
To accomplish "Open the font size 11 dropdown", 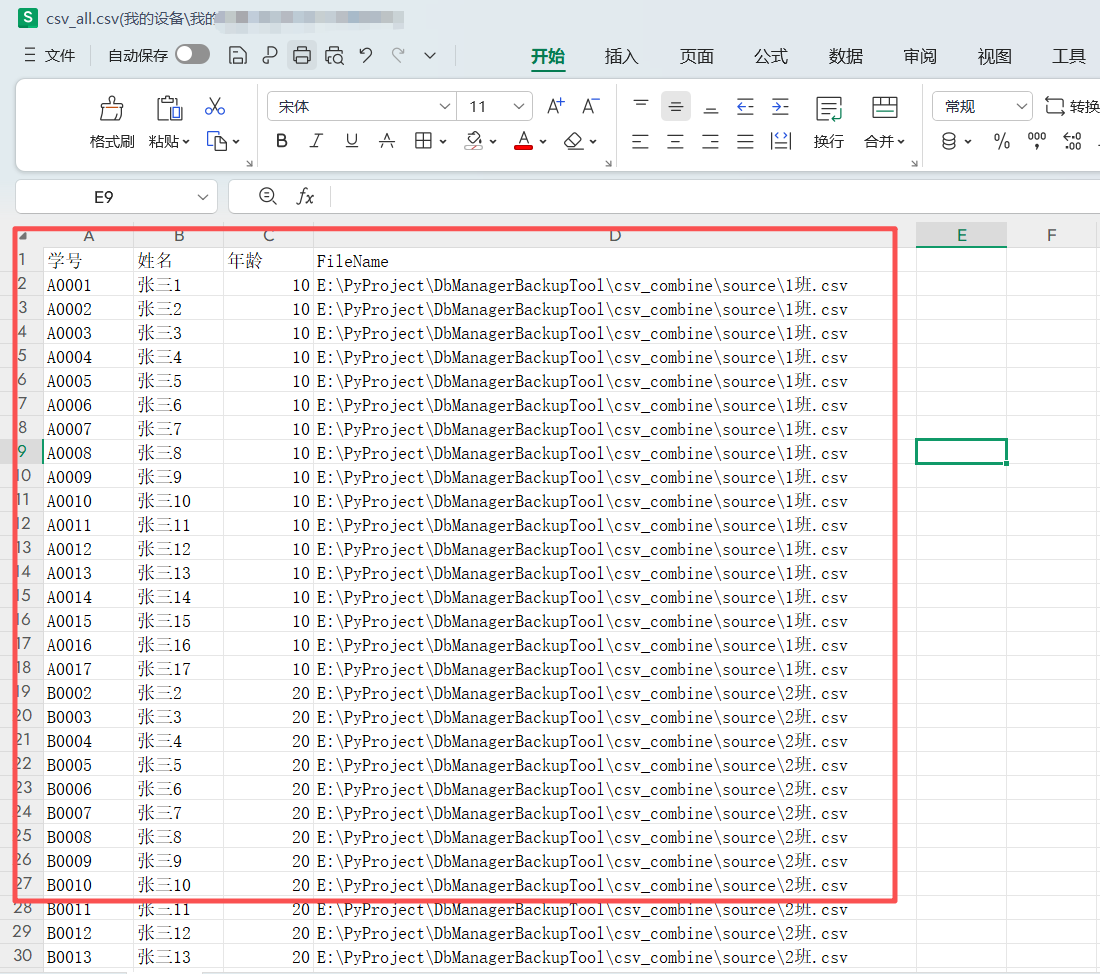I will point(518,107).
